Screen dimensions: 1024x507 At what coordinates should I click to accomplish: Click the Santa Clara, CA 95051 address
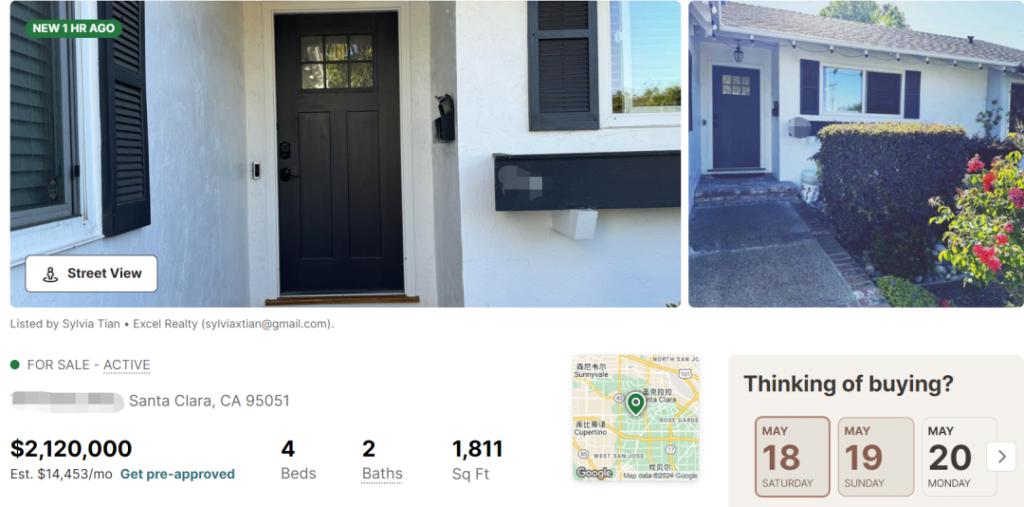click(x=209, y=401)
